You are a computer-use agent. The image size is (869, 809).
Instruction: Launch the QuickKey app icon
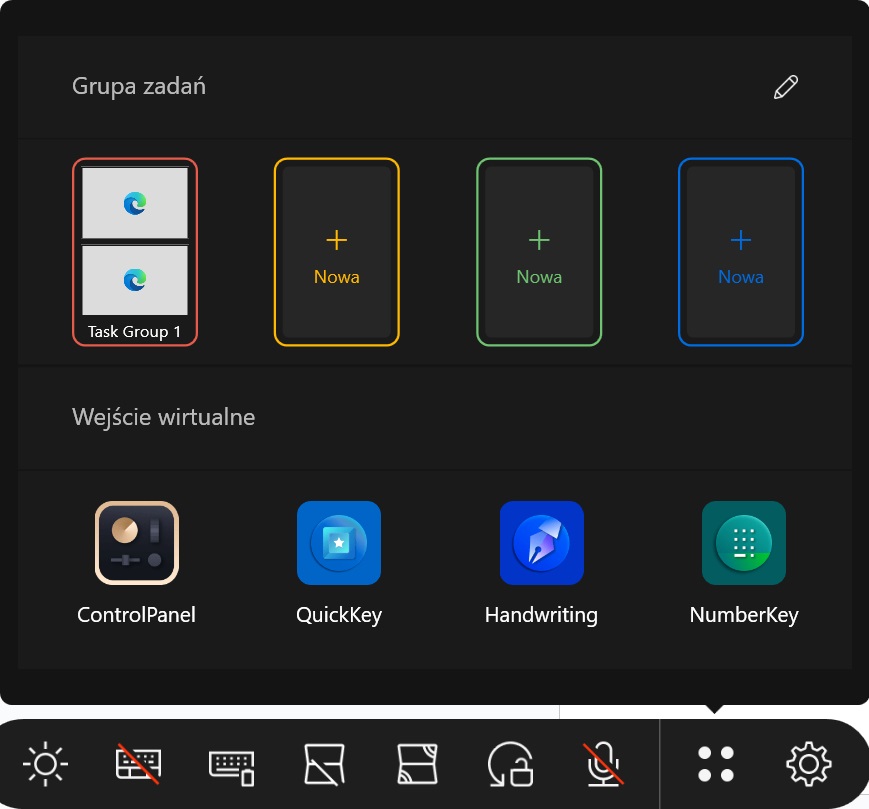339,543
